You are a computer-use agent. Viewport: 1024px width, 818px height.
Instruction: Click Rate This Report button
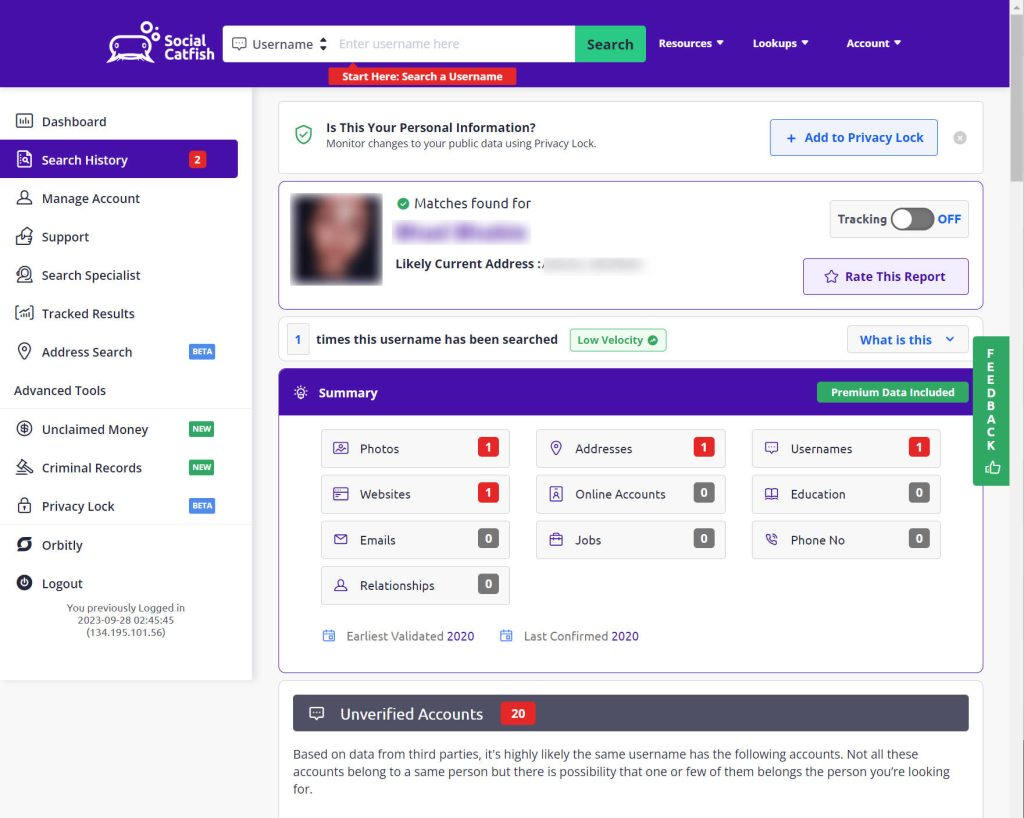point(886,277)
